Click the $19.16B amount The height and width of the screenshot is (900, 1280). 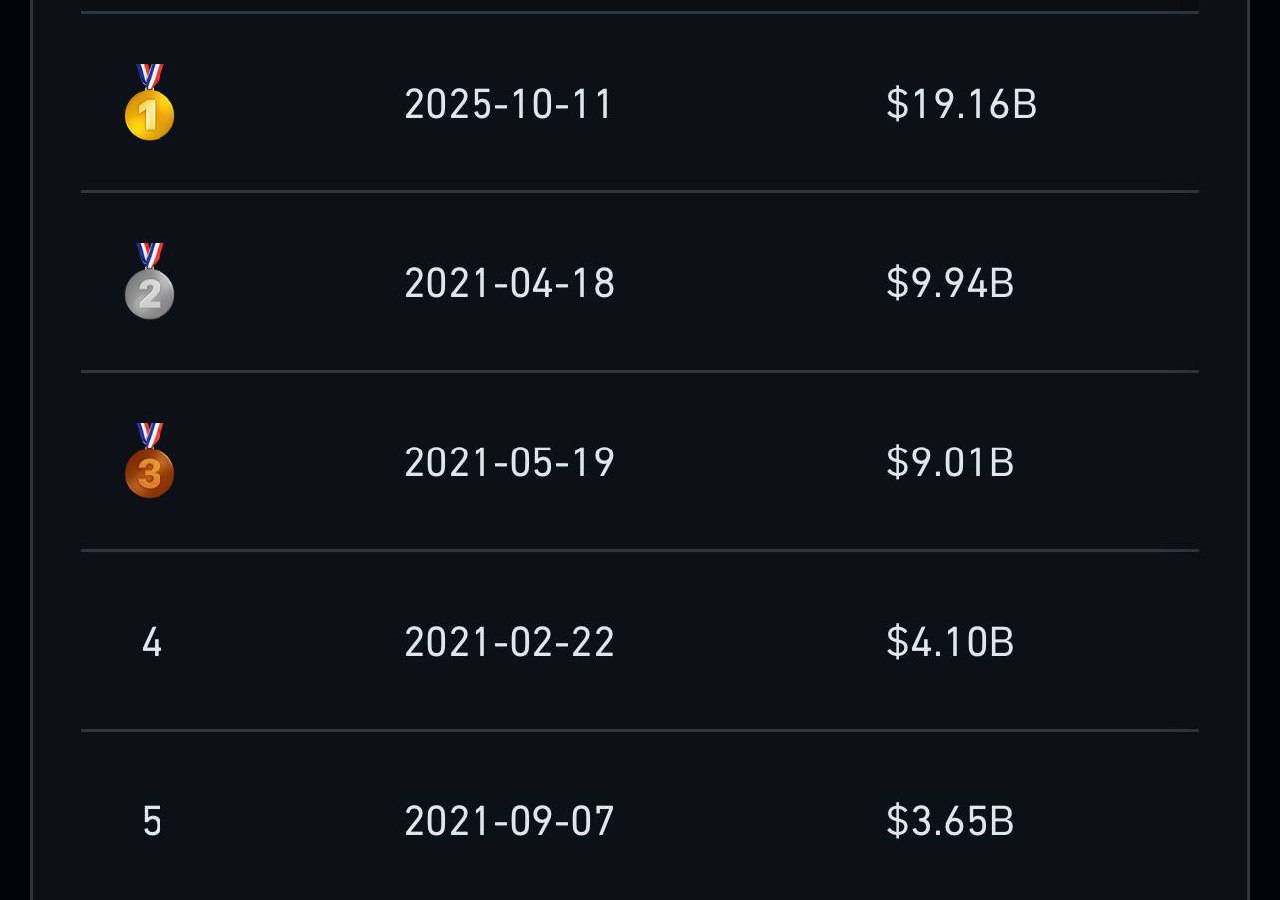pyautogui.click(x=961, y=104)
